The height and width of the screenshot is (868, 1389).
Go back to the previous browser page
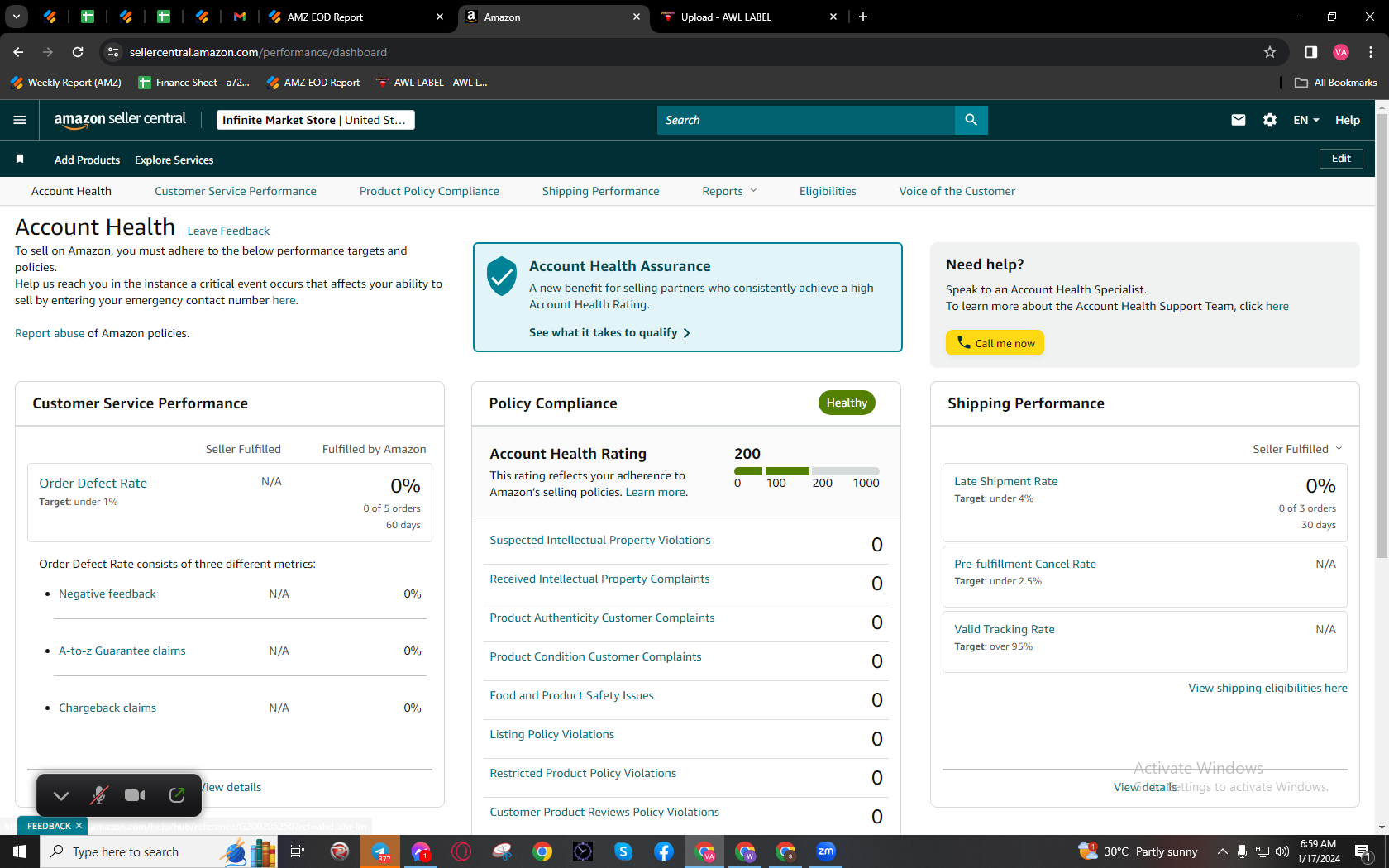pos(18,52)
